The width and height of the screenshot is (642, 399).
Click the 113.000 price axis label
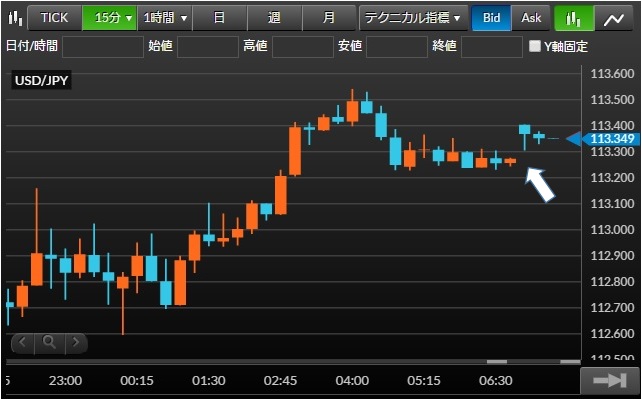[612, 230]
